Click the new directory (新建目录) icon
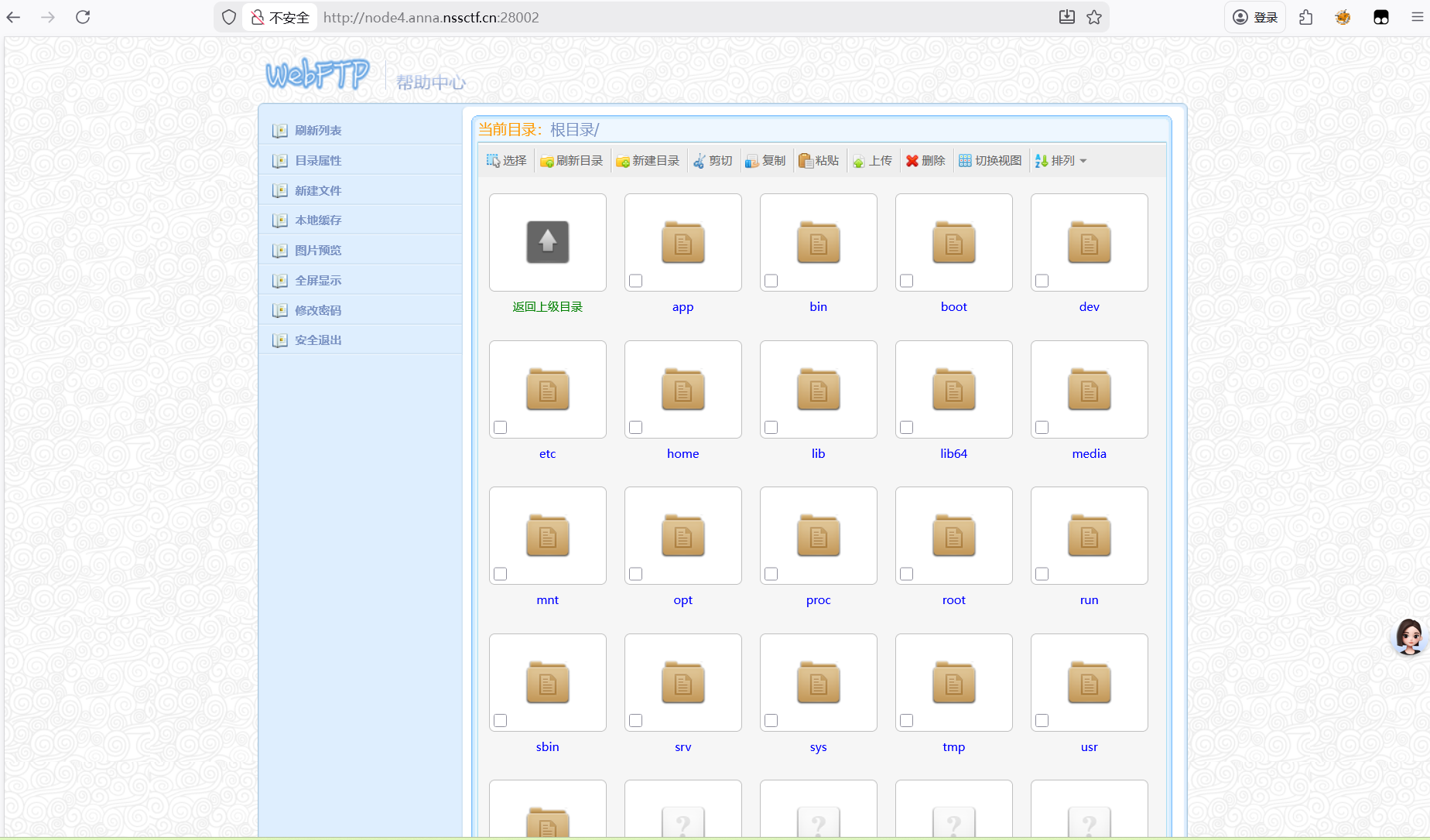 (623, 161)
